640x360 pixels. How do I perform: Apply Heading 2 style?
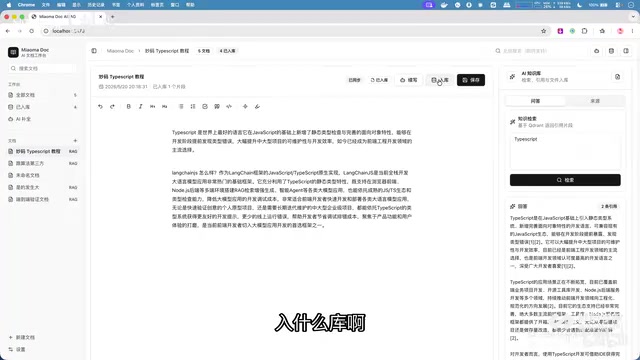[164, 107]
